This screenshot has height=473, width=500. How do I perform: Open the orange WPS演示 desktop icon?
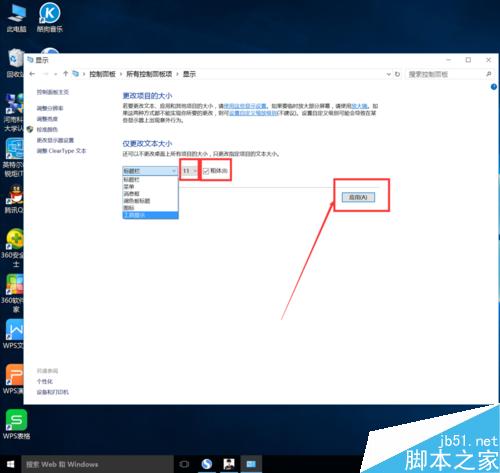coord(13,379)
